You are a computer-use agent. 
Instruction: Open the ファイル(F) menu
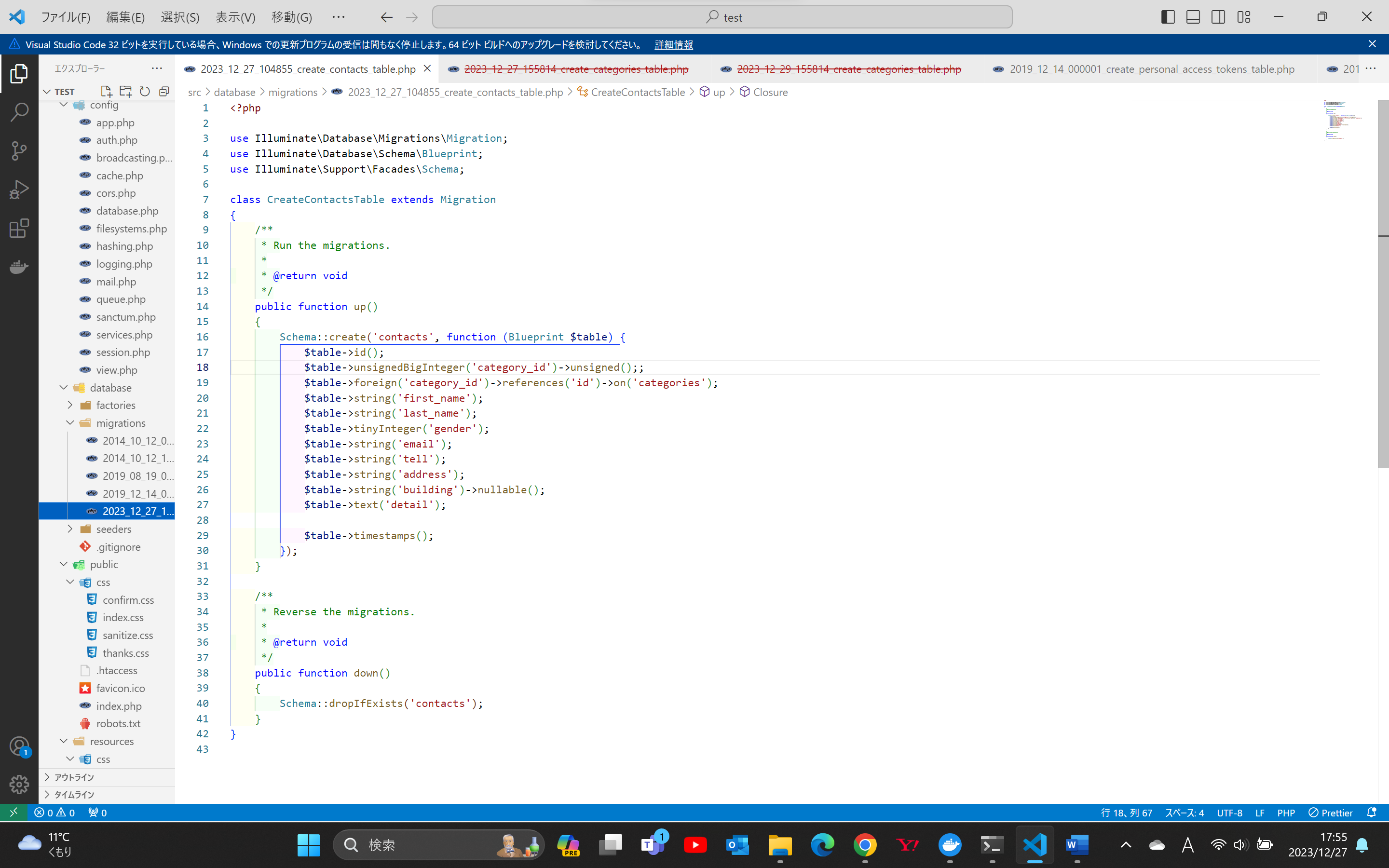tap(66, 17)
